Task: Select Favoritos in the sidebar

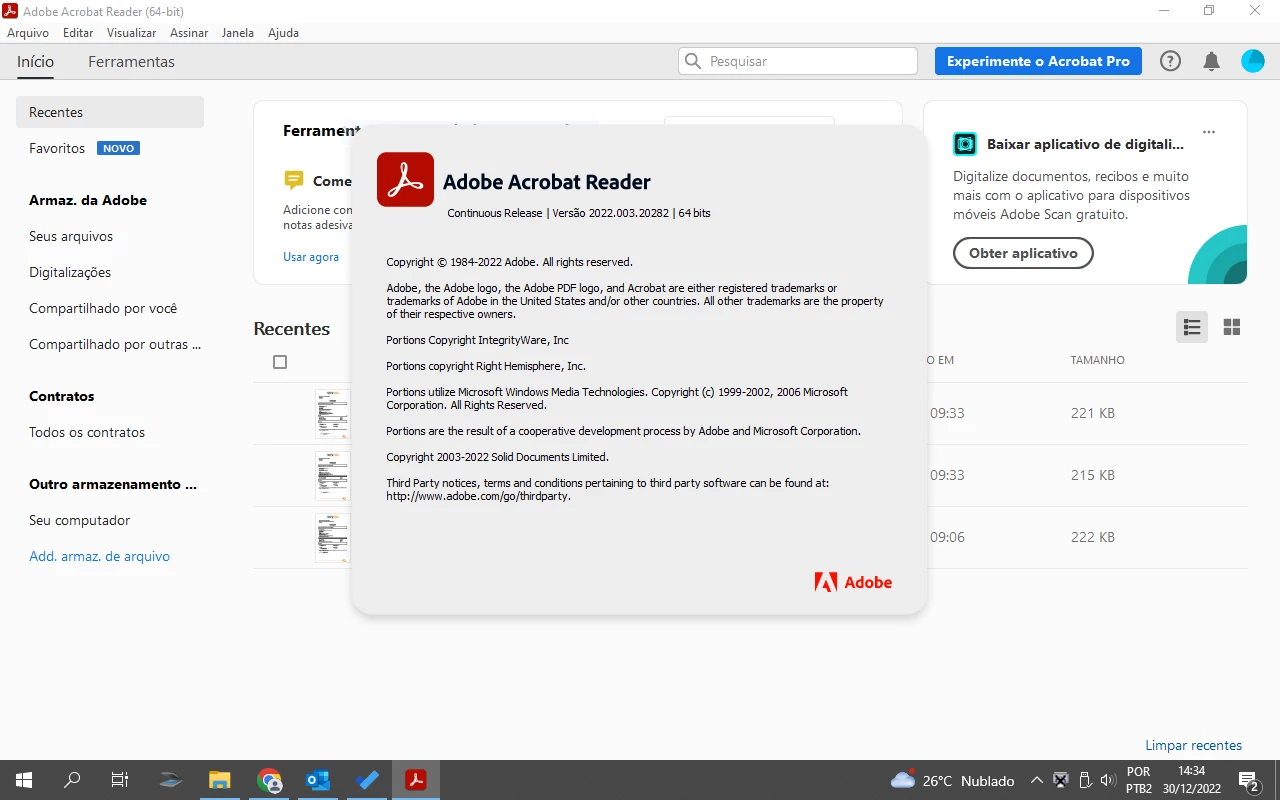Action: coord(57,148)
